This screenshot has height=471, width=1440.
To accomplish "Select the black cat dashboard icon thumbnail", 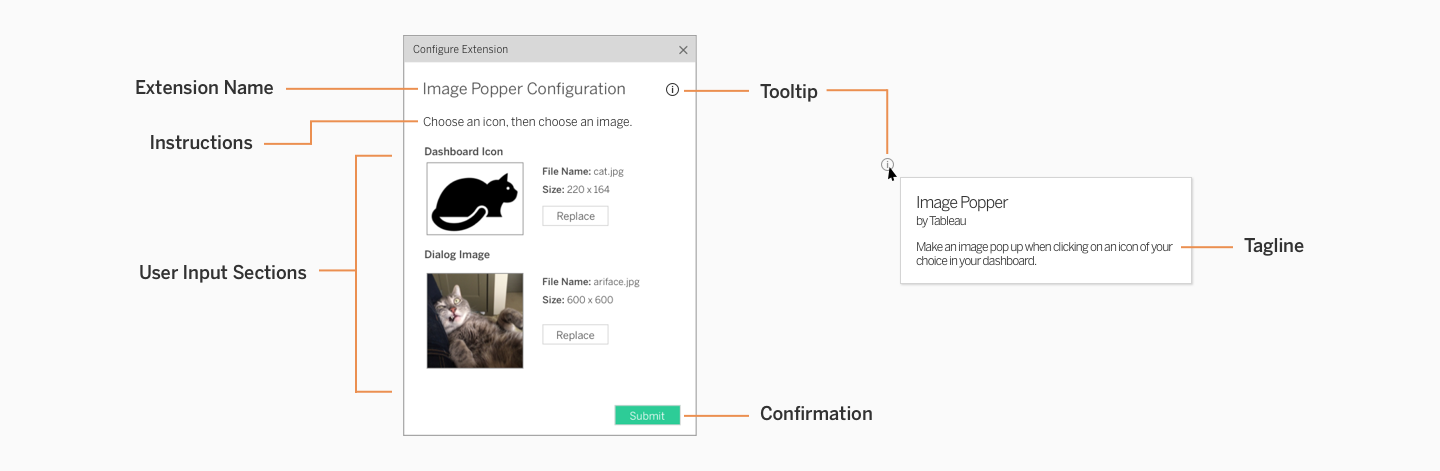I will tap(475, 199).
